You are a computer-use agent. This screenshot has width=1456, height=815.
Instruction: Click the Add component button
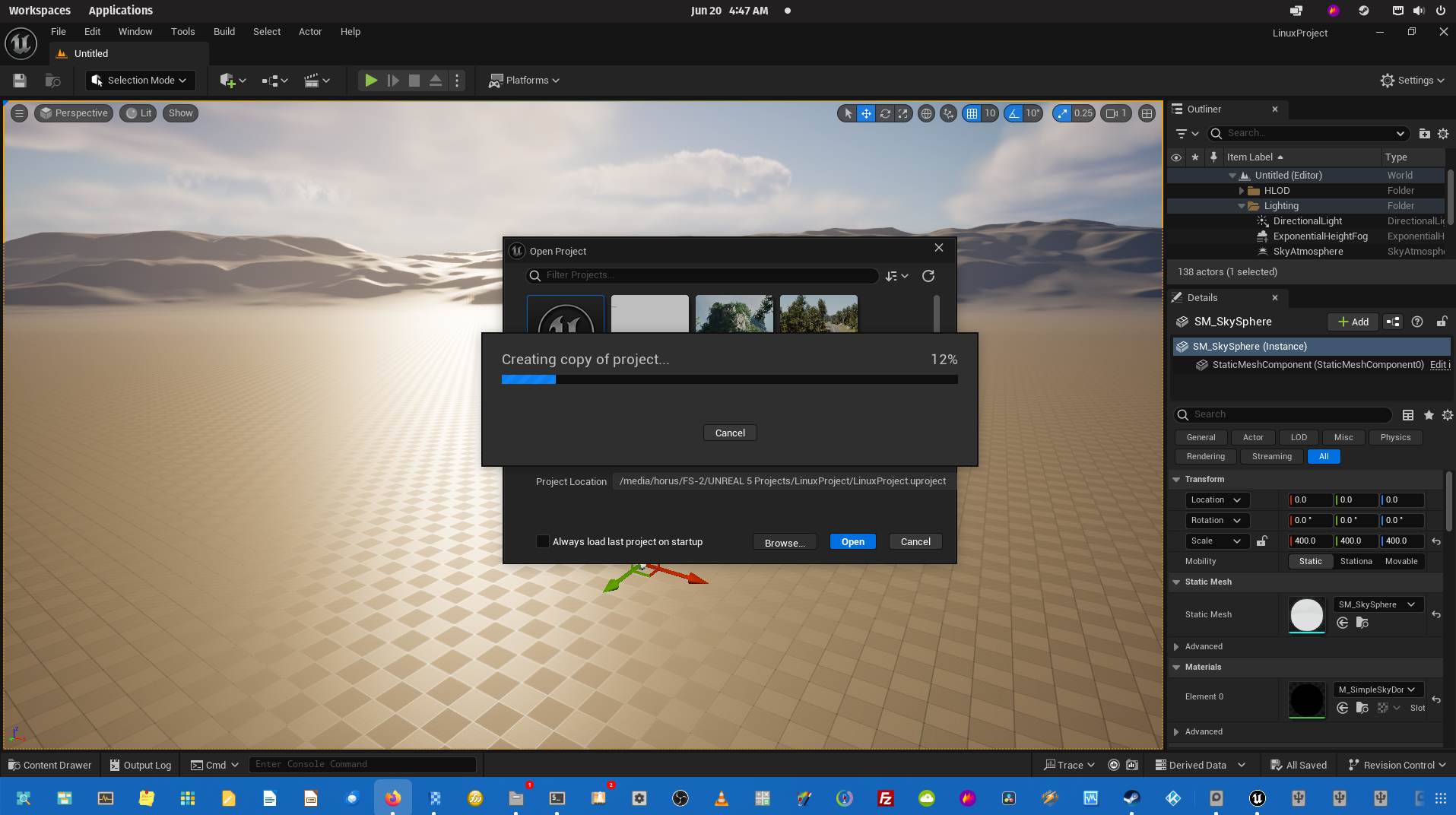tap(1353, 322)
